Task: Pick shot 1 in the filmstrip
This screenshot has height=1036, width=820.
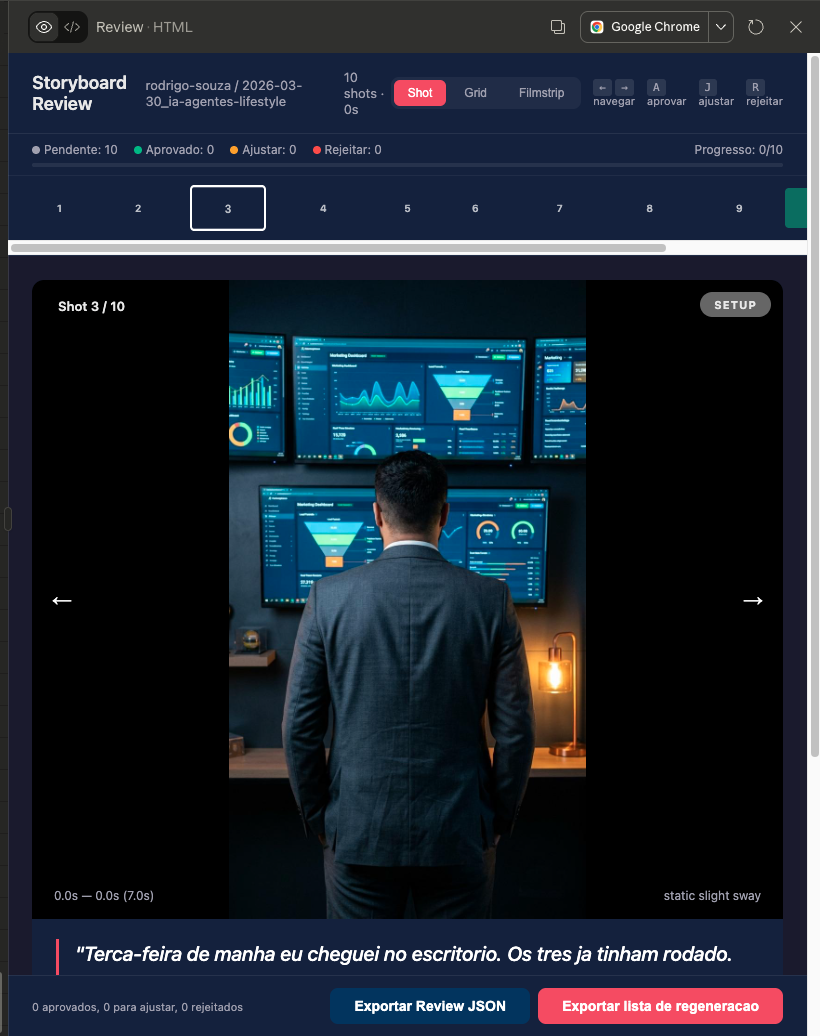Action: click(59, 208)
